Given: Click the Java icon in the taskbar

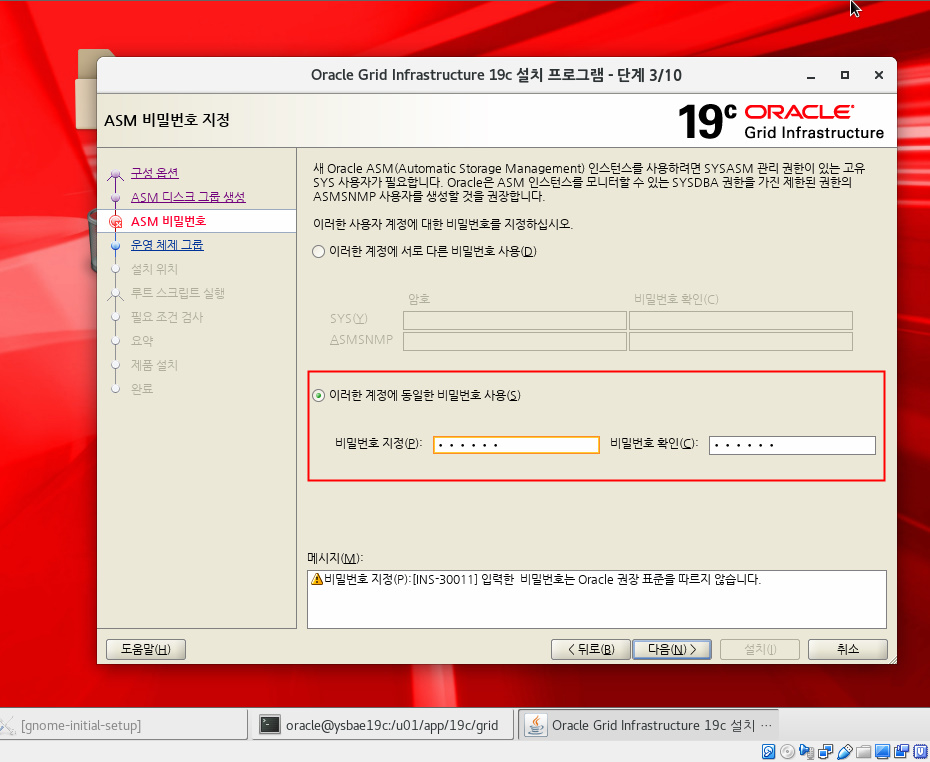Looking at the screenshot, I should pos(536,725).
